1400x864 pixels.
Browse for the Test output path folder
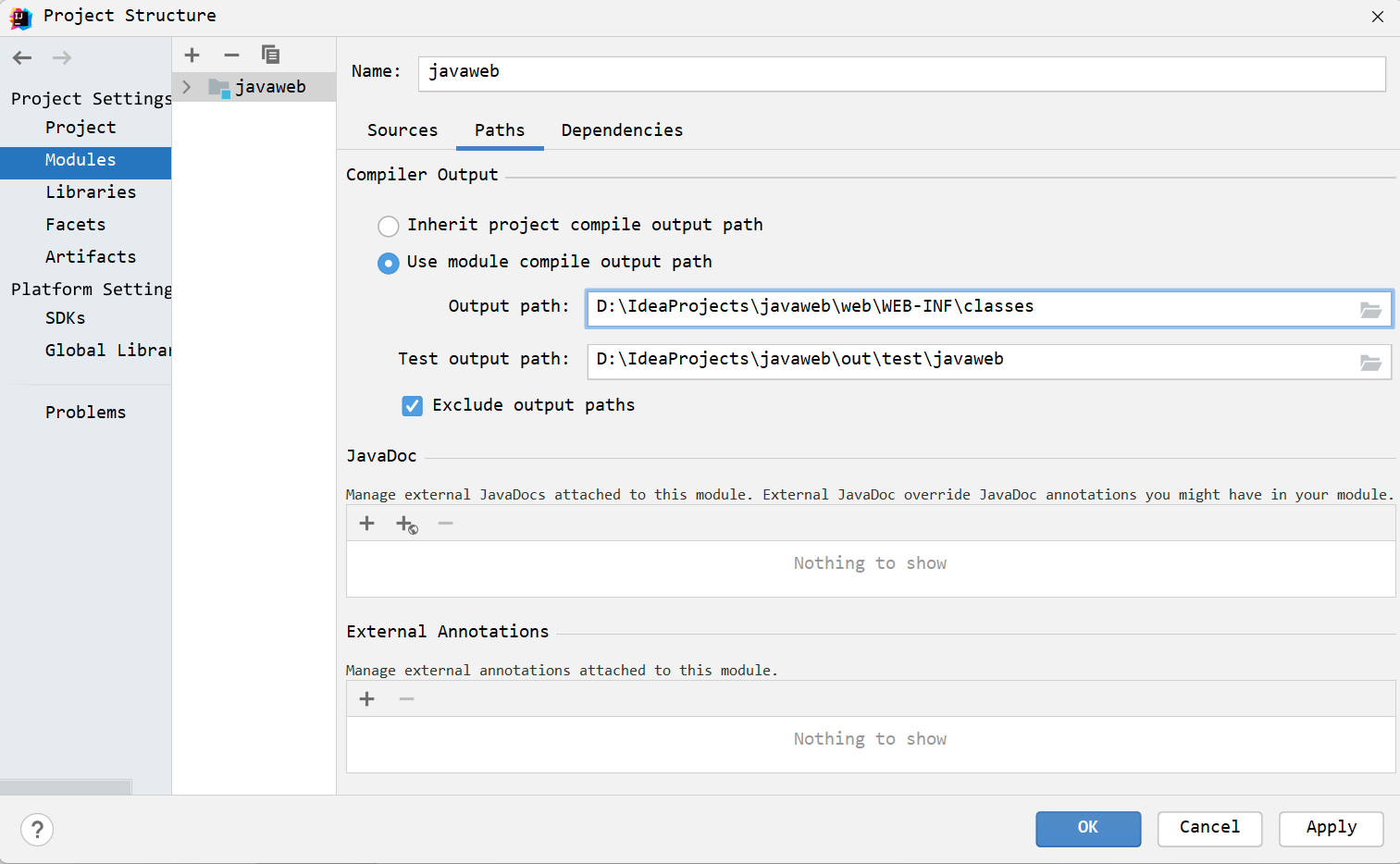pyautogui.click(x=1370, y=362)
